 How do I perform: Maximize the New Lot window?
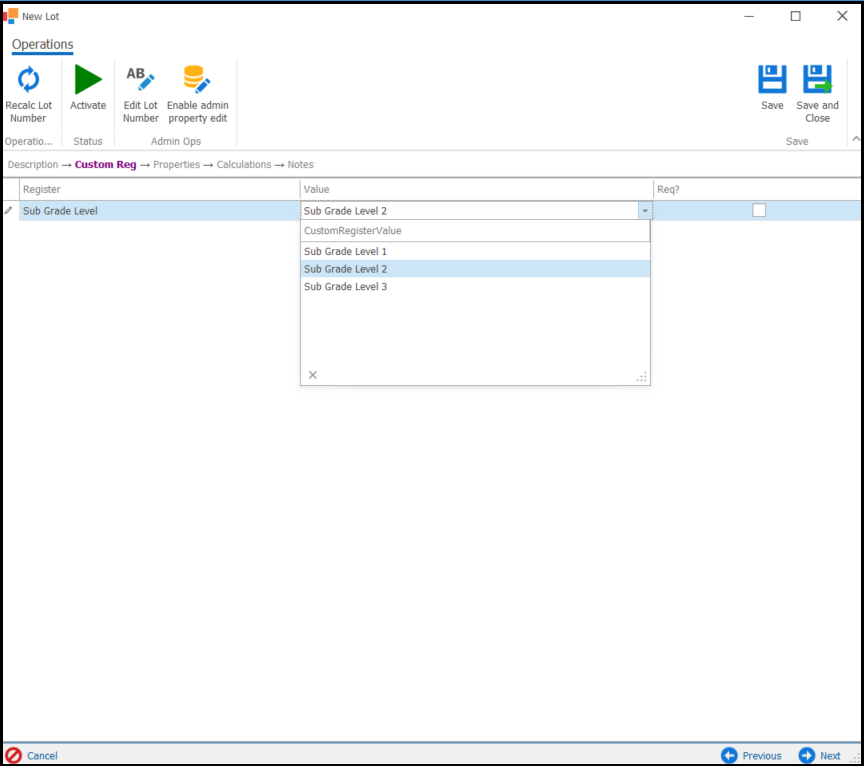point(796,16)
